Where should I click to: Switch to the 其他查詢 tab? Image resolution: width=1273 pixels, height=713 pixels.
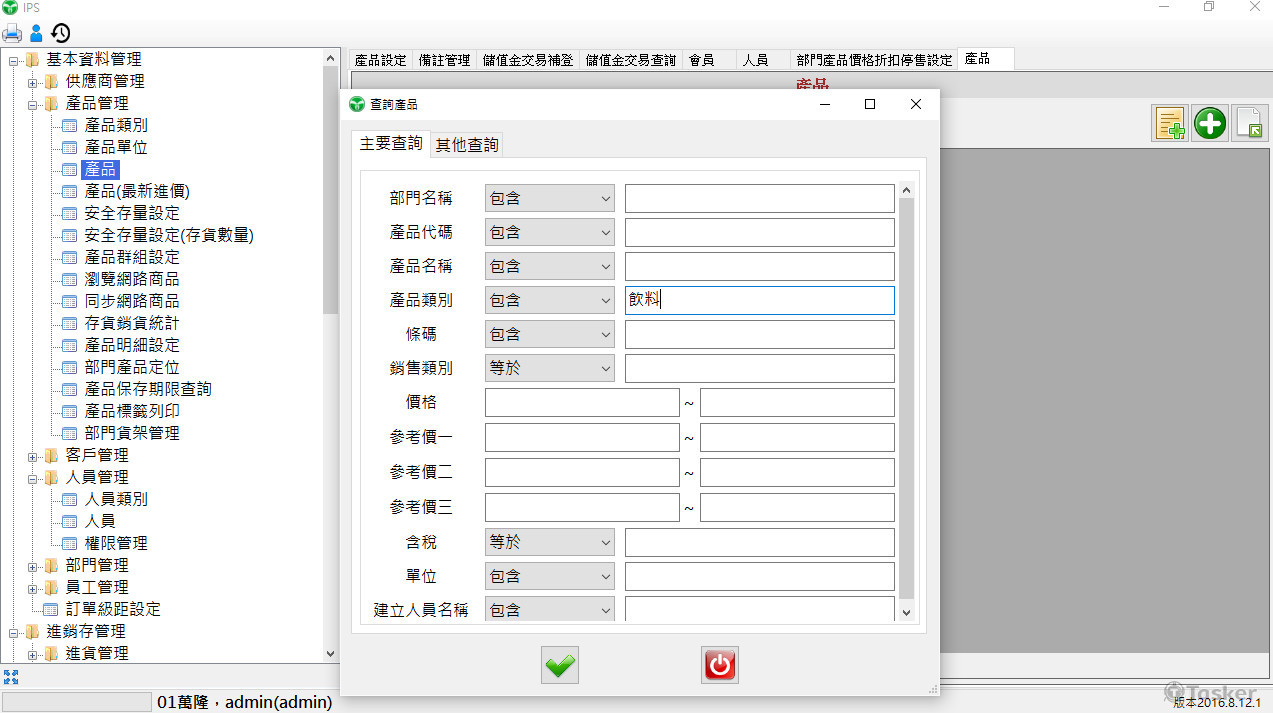(x=467, y=145)
